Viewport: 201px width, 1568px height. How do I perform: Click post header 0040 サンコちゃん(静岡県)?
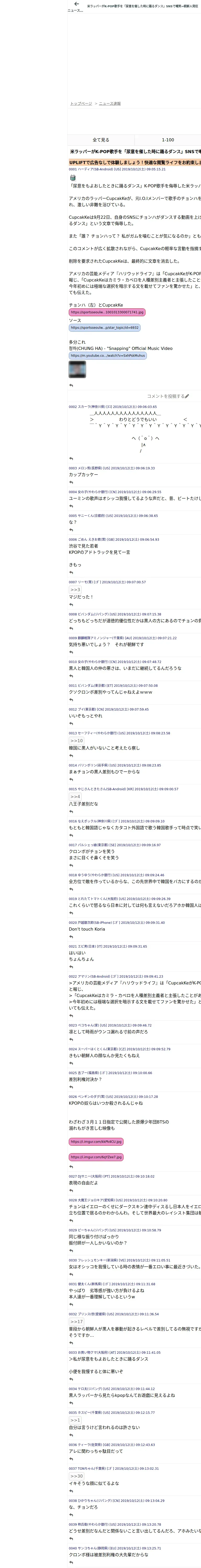[x=115, y=1548]
